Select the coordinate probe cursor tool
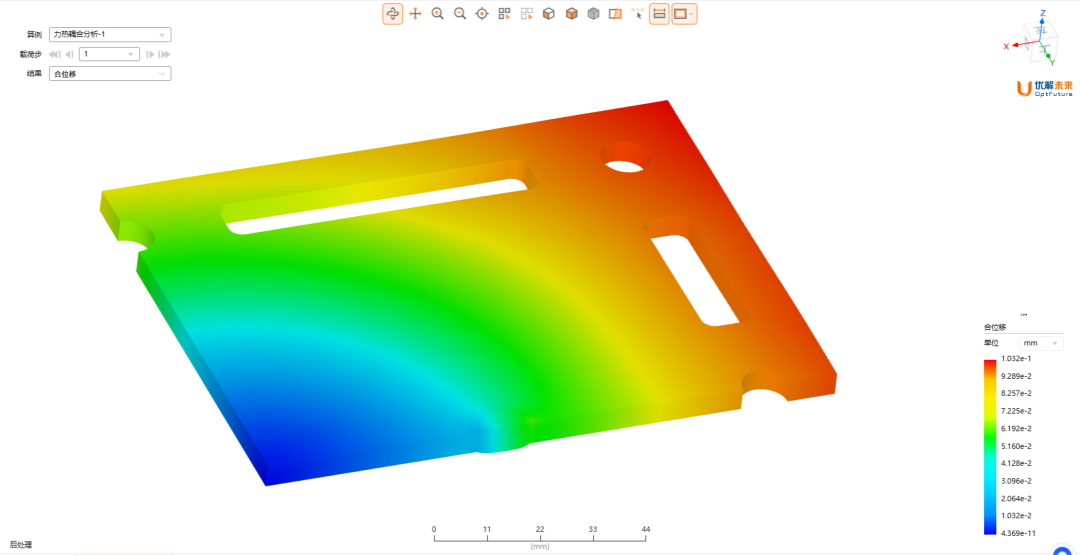The image size is (1080, 555). 638,14
